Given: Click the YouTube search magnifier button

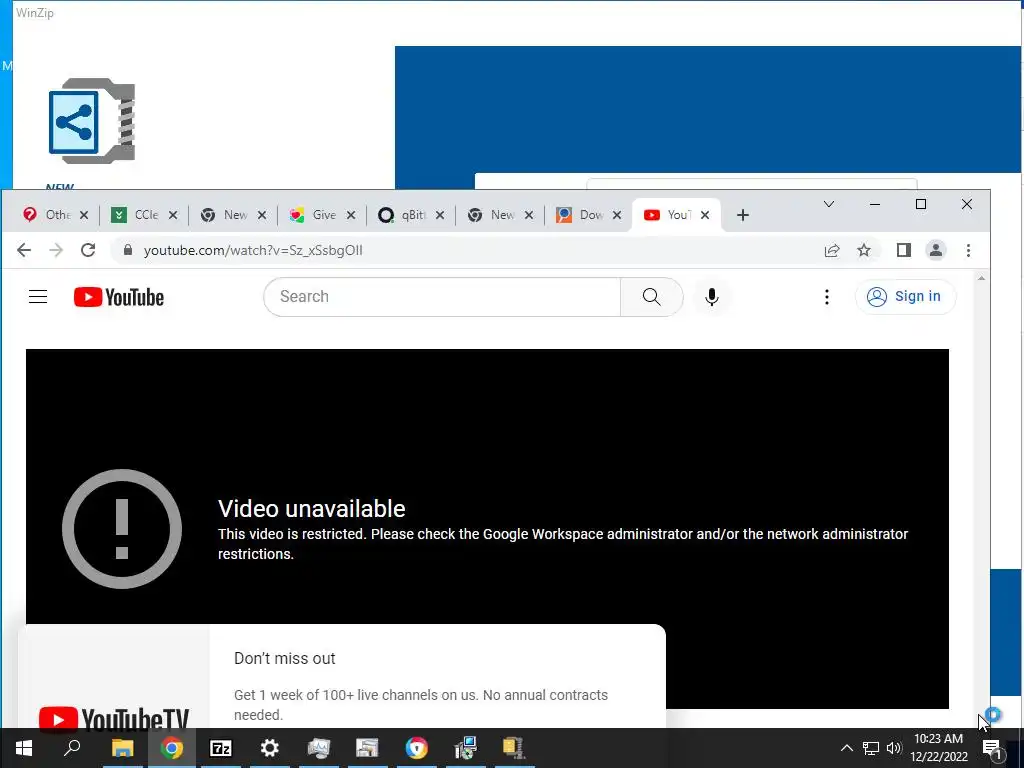Looking at the screenshot, I should click(651, 297).
